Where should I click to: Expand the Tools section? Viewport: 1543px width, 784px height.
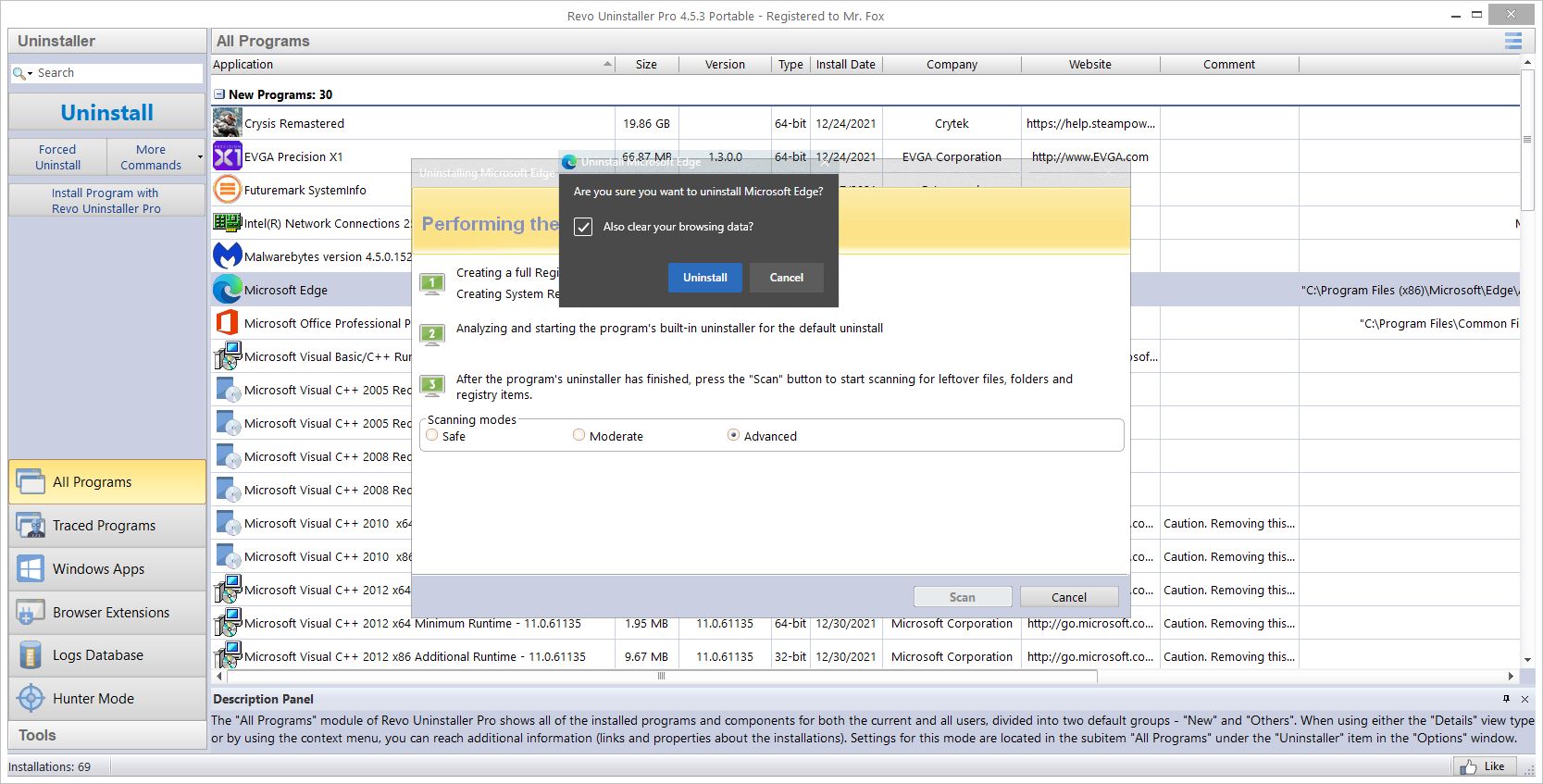tap(107, 735)
